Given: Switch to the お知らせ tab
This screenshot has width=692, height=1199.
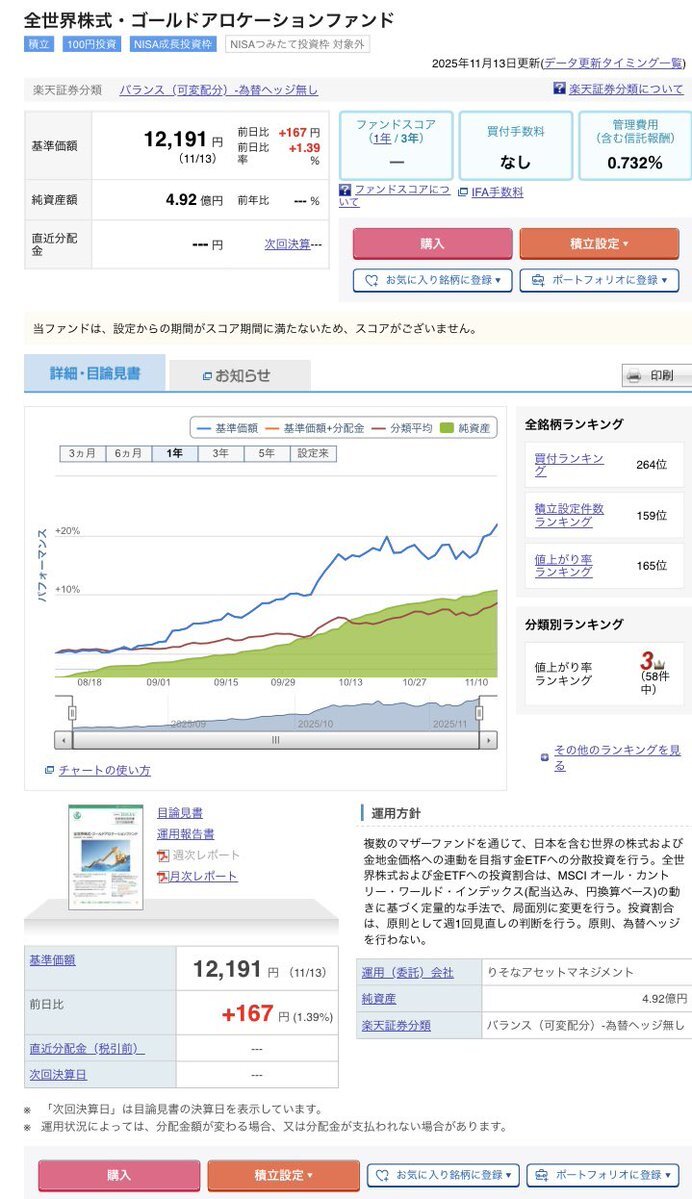Looking at the screenshot, I should click(240, 375).
